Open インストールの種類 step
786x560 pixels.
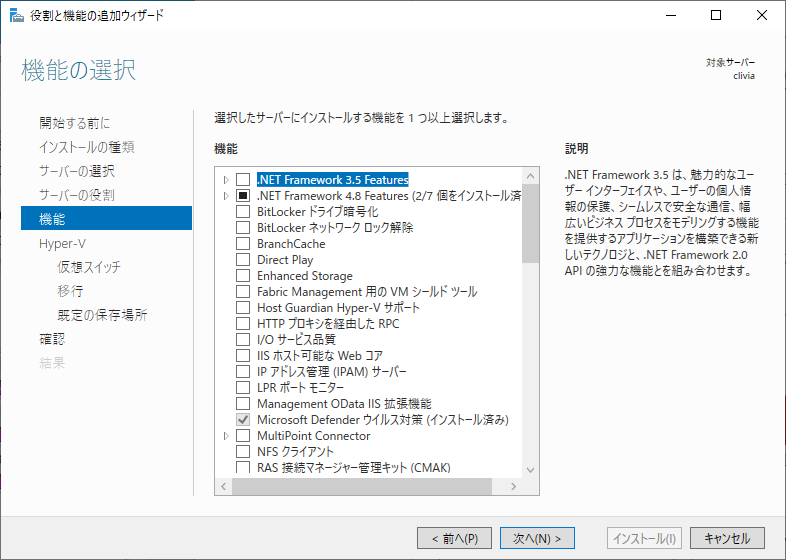coord(87,147)
